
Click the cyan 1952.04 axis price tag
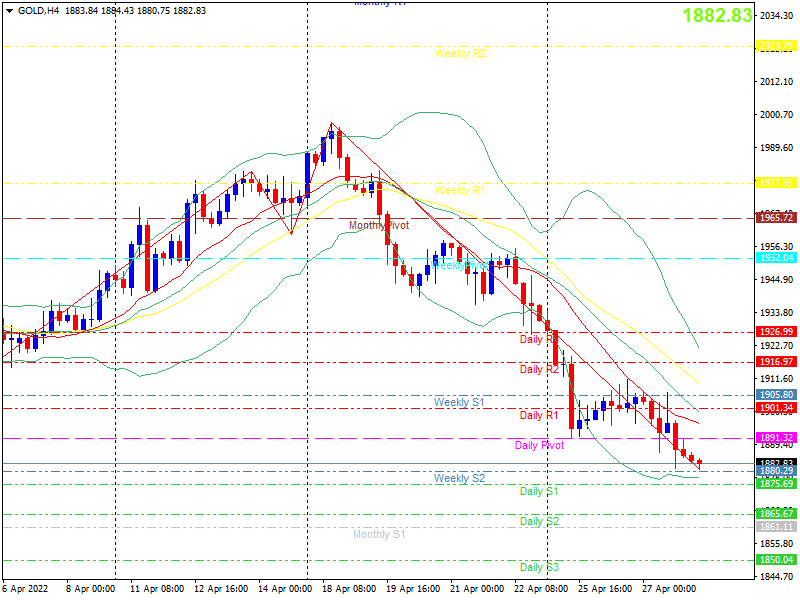pos(776,258)
